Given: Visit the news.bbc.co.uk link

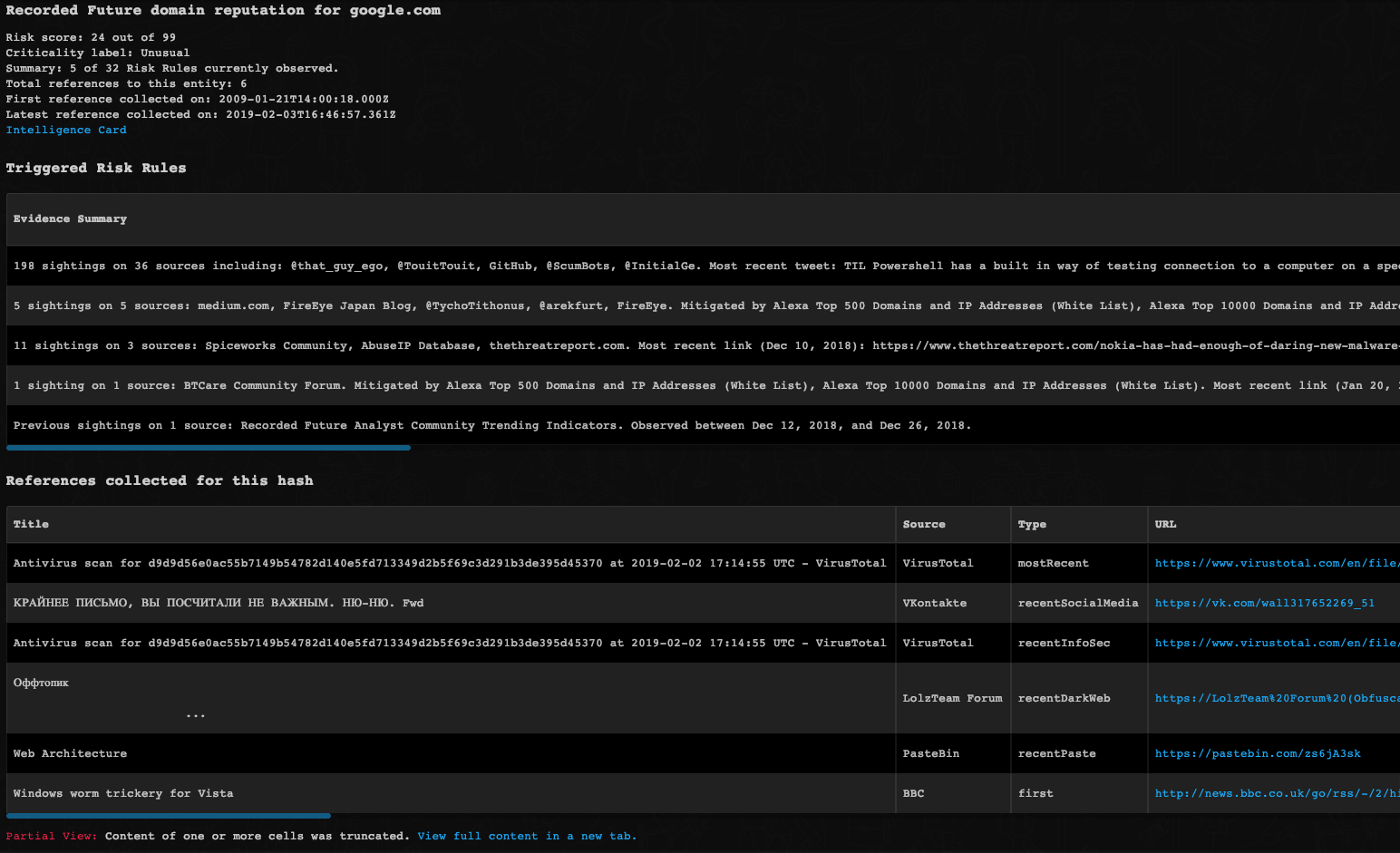Looking at the screenshot, I should 1275,794.
